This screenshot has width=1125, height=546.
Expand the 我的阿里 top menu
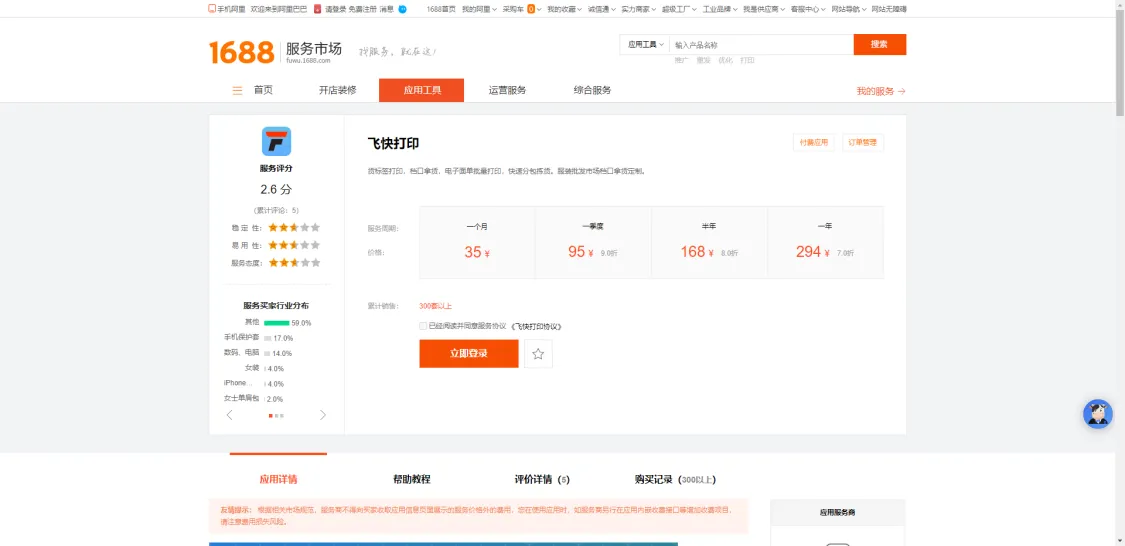pos(479,9)
